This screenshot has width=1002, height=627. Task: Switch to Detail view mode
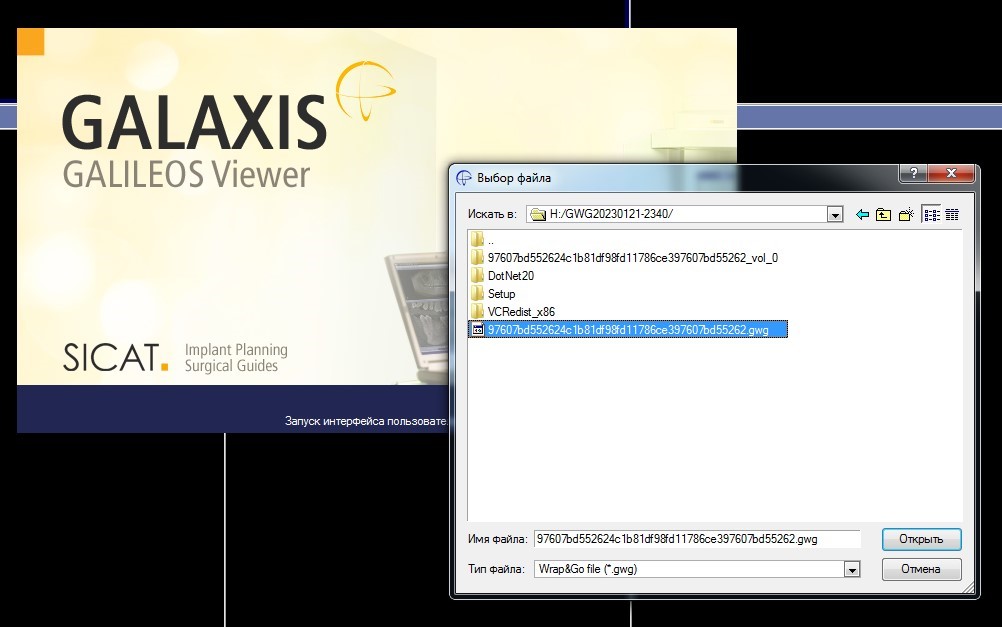952,215
